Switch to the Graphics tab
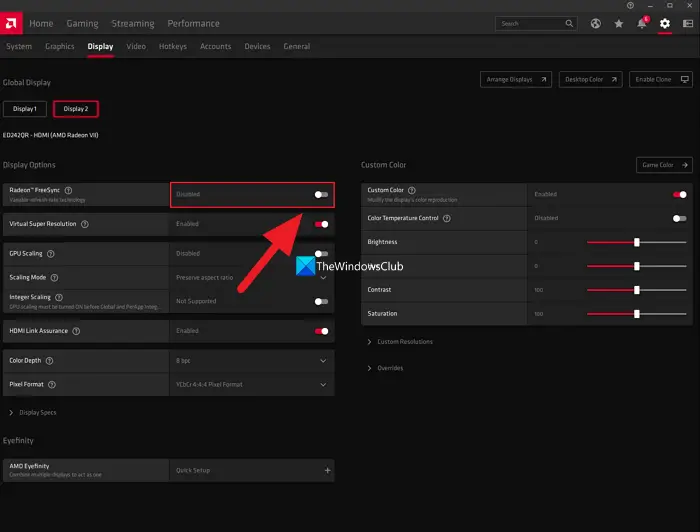700x532 pixels. click(x=60, y=46)
